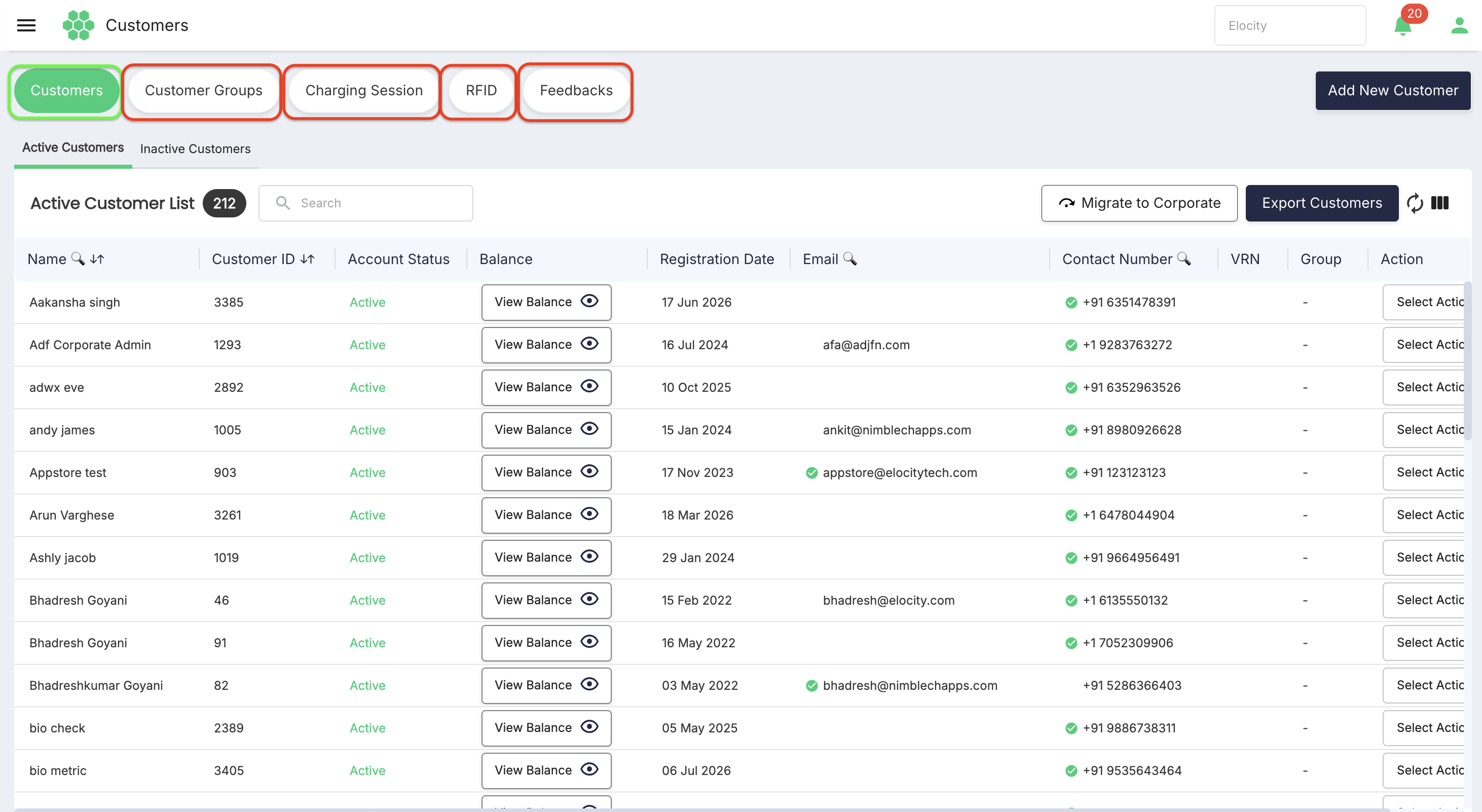
Task: Show balance for Aakansha singh
Action: (546, 302)
